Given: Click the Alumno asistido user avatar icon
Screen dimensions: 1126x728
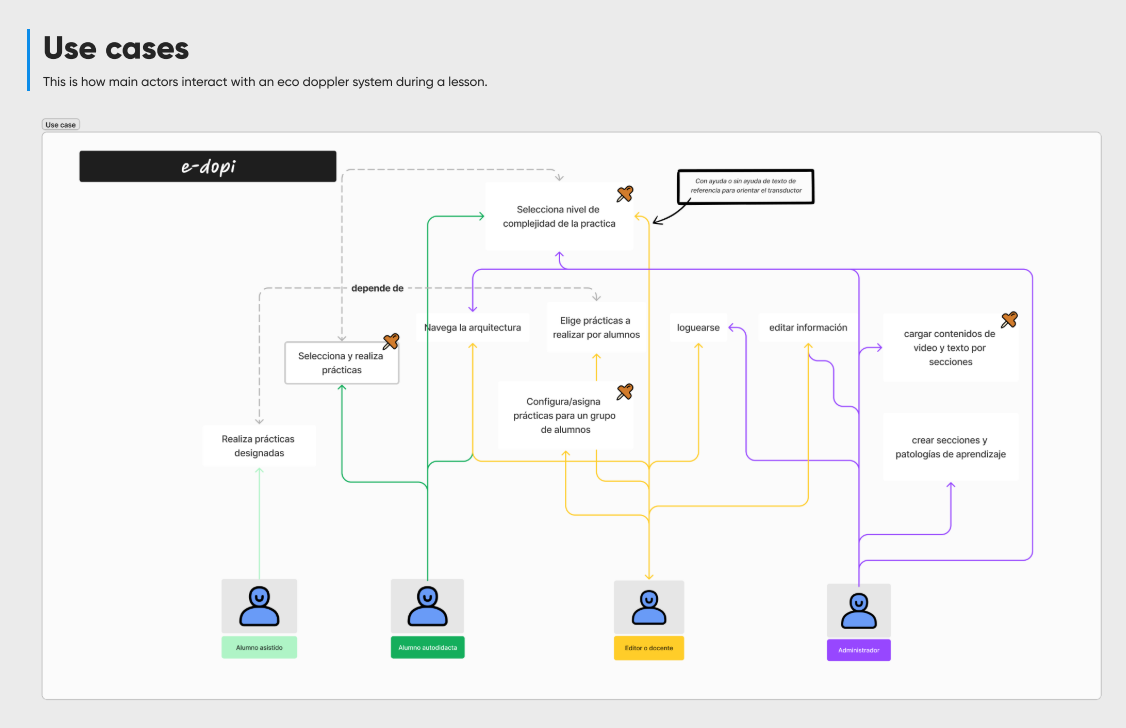Looking at the screenshot, I should [259, 606].
